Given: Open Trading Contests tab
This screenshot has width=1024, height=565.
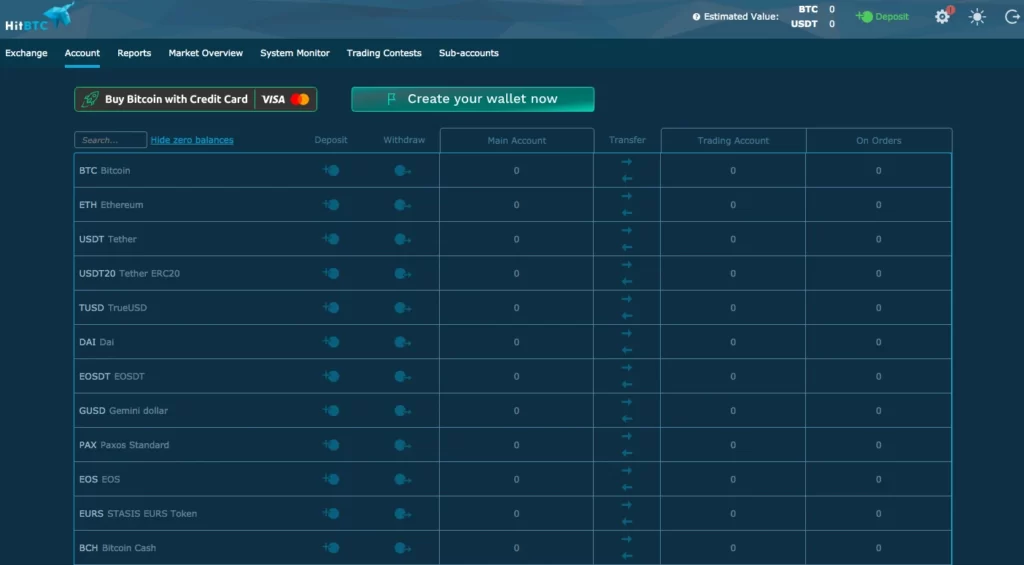Looking at the screenshot, I should click(384, 53).
